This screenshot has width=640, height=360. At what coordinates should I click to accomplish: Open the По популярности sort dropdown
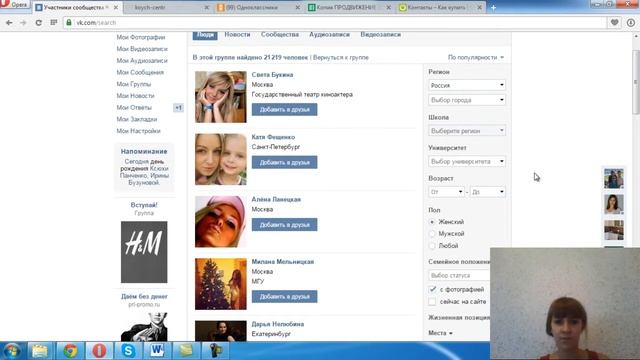pos(476,58)
